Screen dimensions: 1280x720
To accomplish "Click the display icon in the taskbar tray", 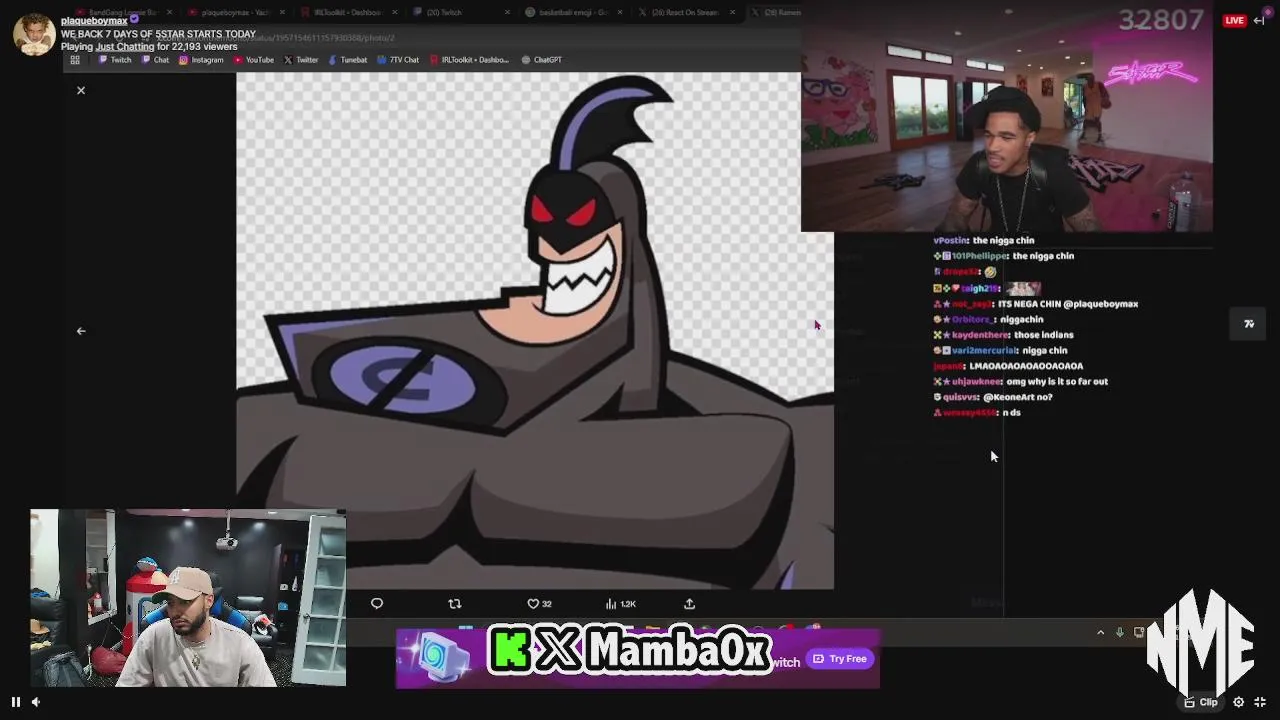I will coord(1138,632).
